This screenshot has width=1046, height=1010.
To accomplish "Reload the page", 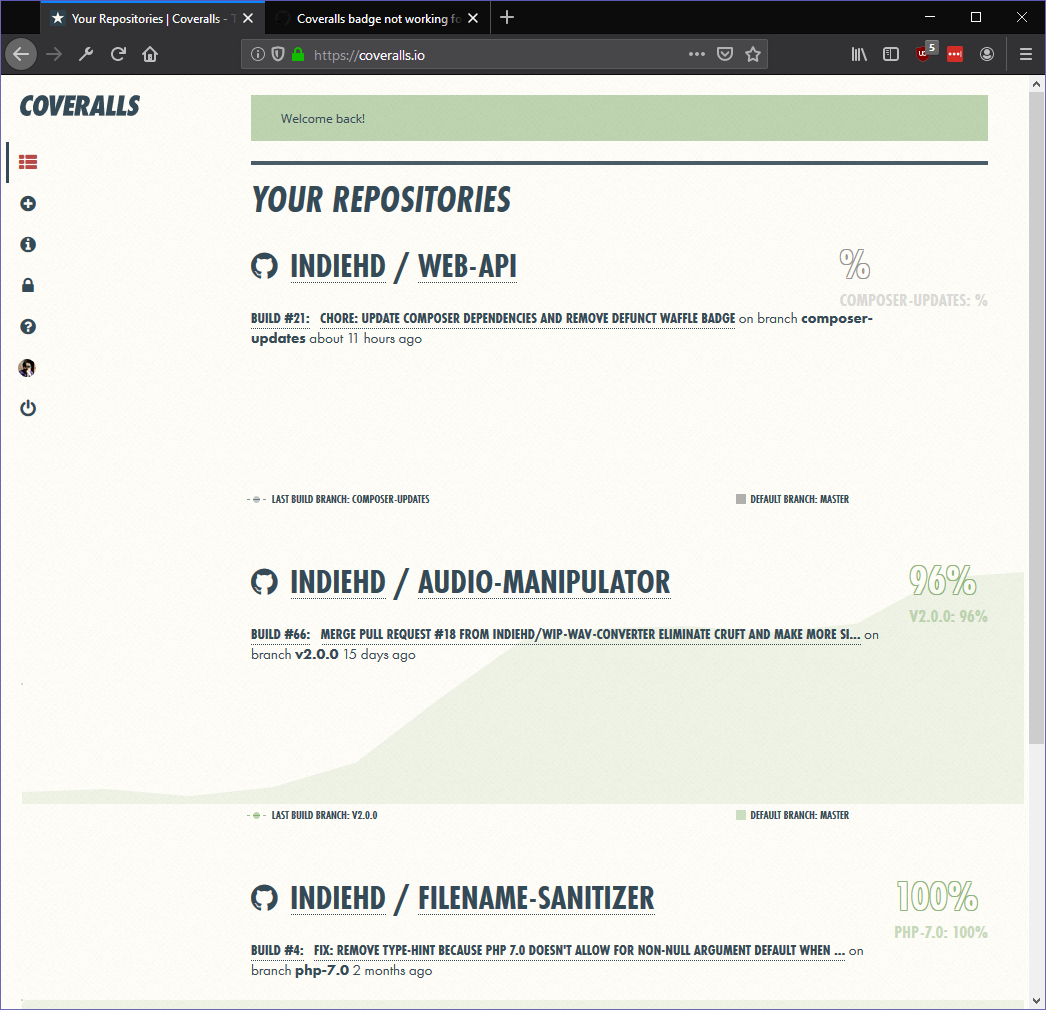I will 118,55.
